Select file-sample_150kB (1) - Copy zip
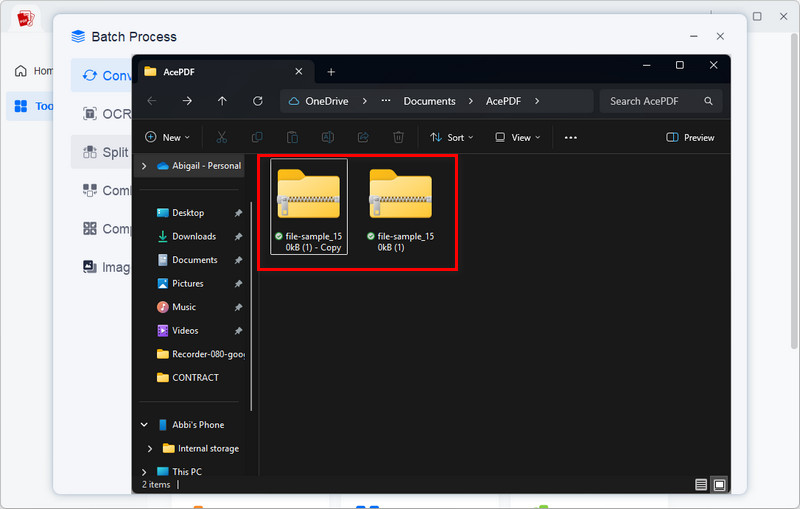This screenshot has width=800, height=509. (x=309, y=207)
